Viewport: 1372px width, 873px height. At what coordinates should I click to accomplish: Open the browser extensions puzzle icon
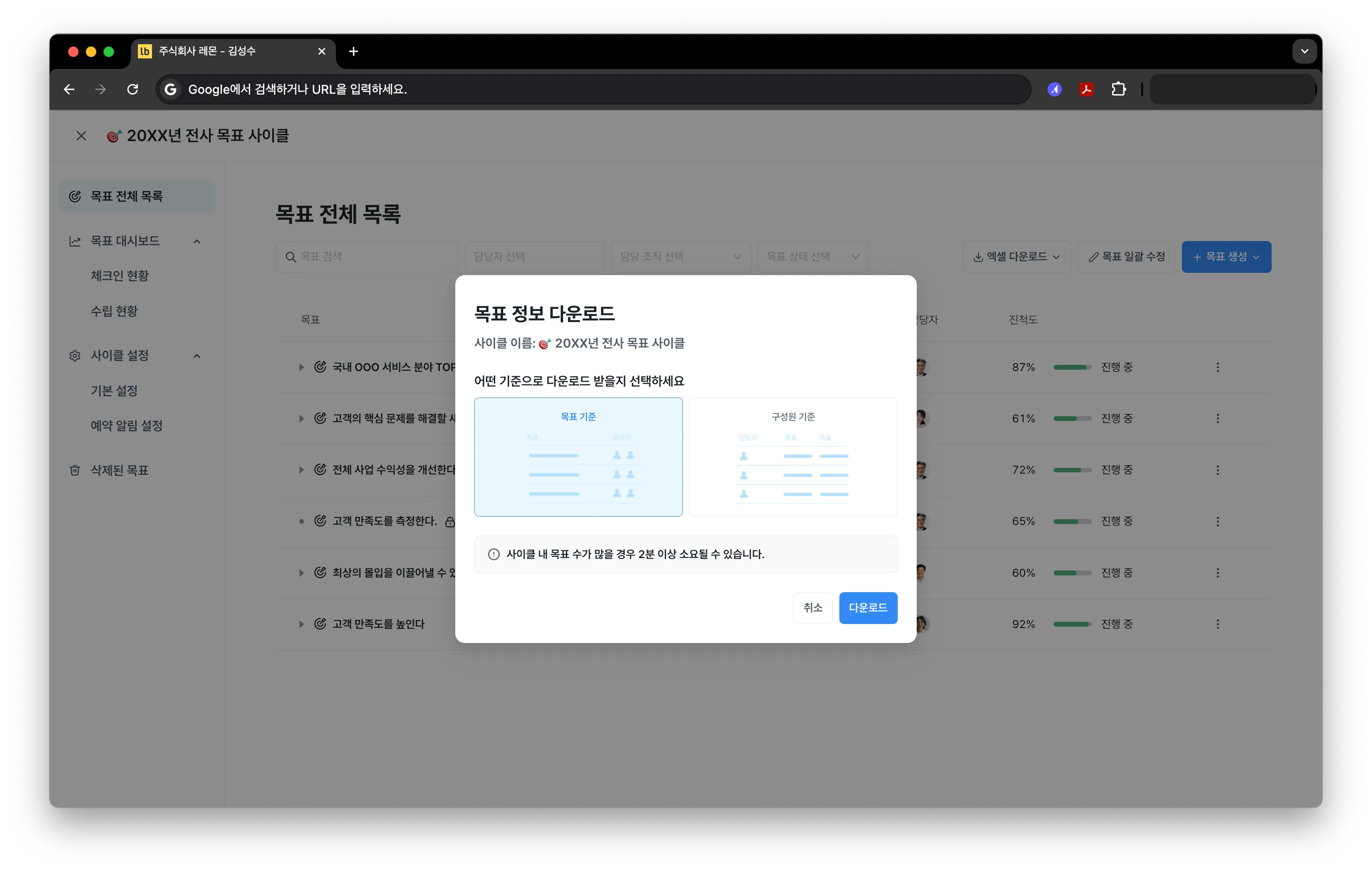tap(1118, 89)
